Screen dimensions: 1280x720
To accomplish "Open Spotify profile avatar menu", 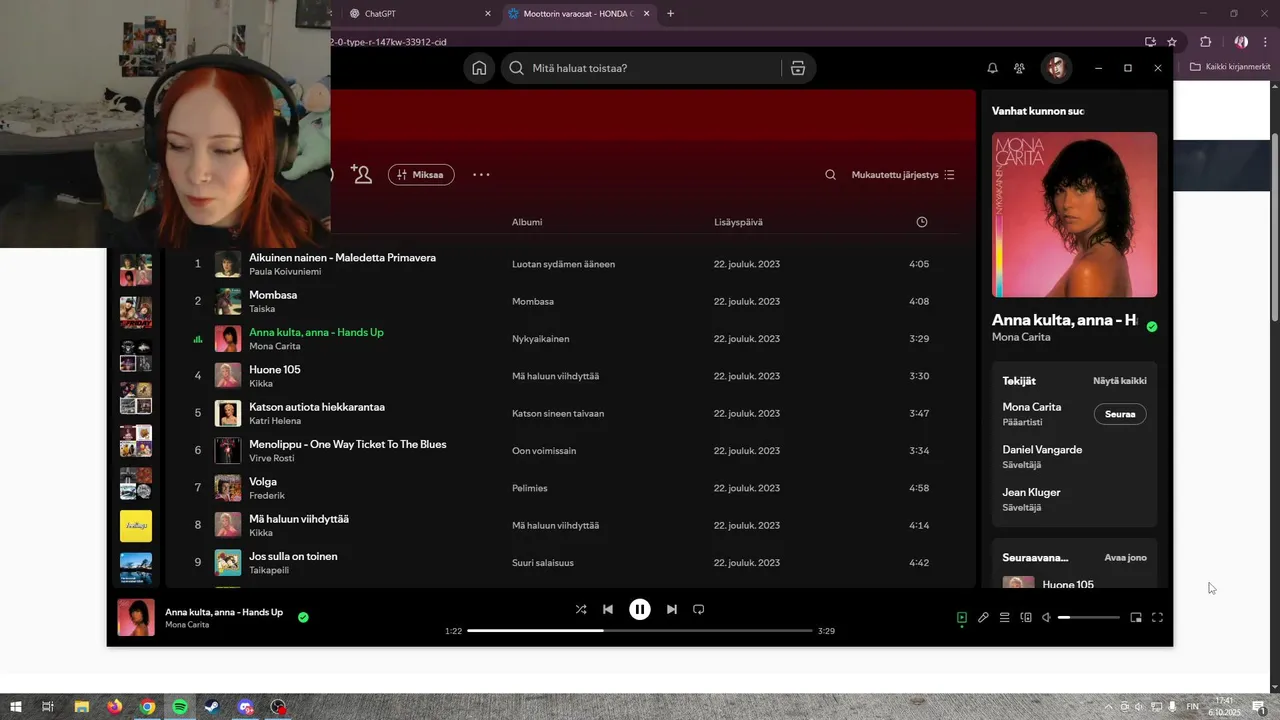I will 1056,68.
